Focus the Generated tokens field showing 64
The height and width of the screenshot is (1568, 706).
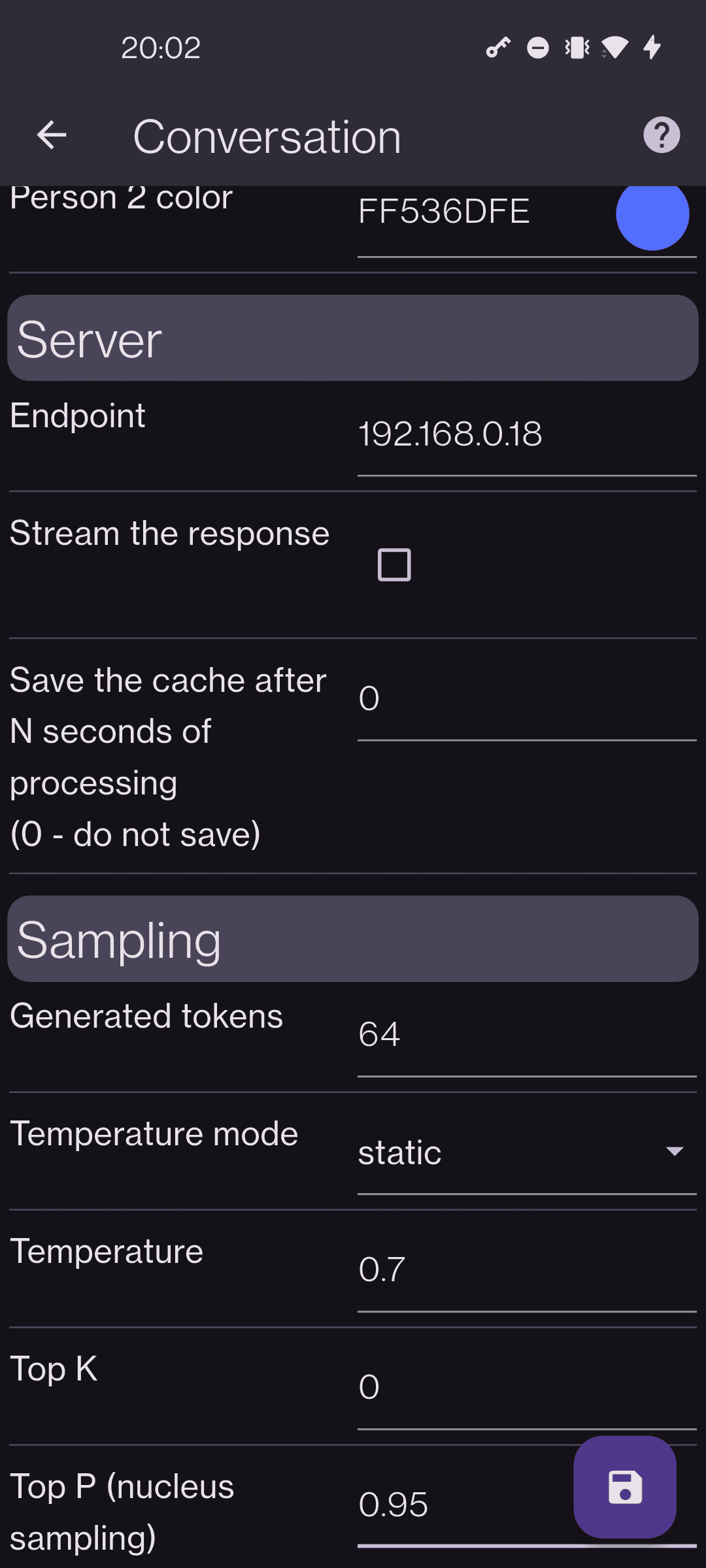[x=526, y=1034]
